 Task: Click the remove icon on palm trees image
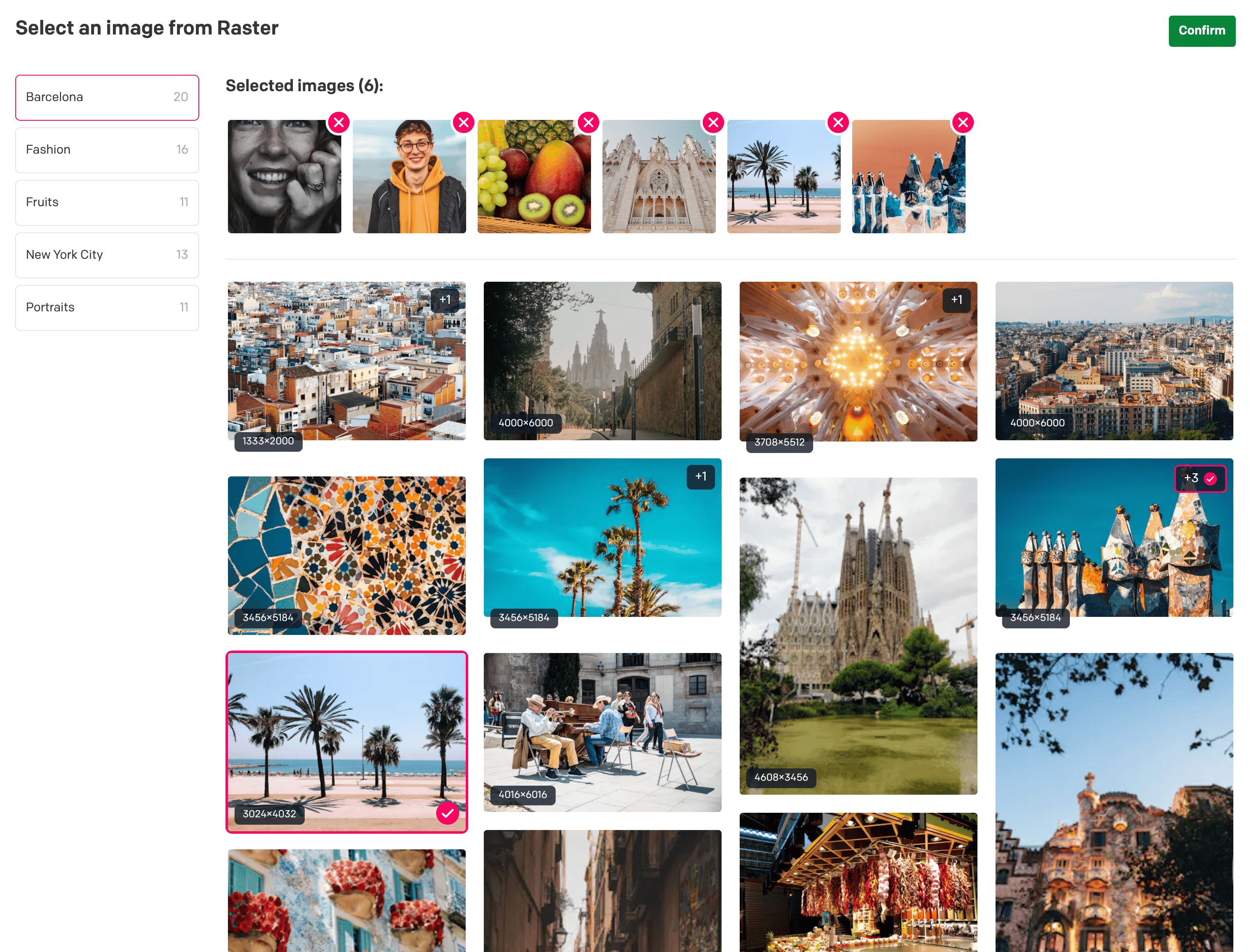838,122
